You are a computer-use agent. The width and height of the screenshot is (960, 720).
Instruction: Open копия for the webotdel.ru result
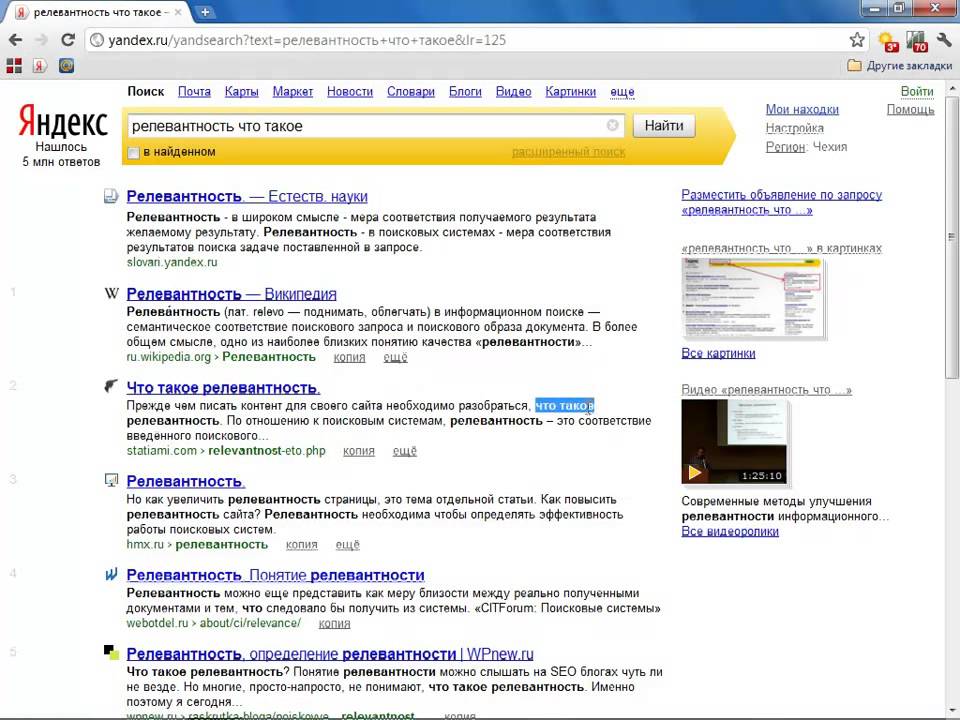(334, 623)
